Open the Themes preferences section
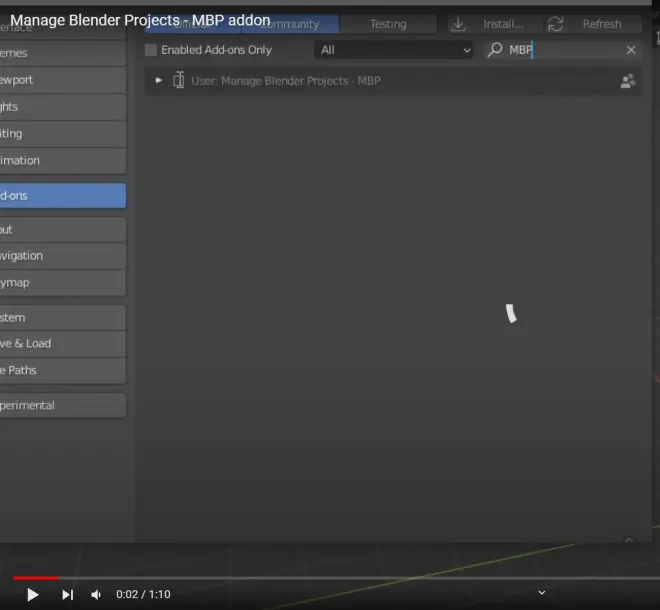Viewport: 660px width, 610px height. click(x=63, y=53)
